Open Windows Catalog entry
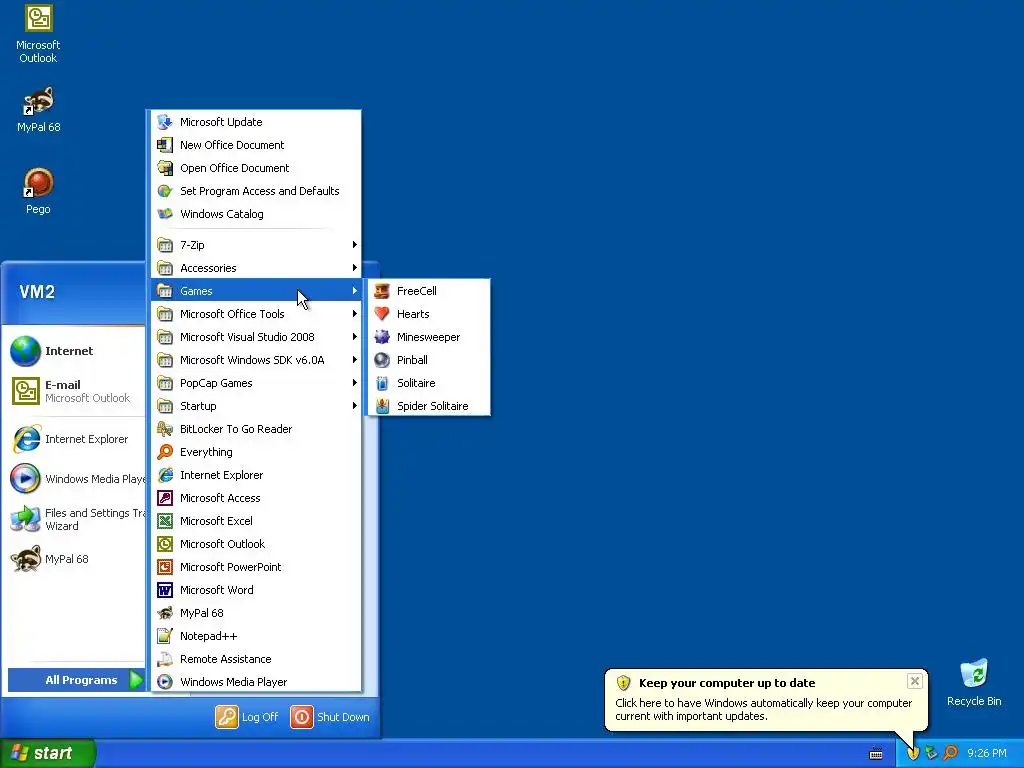This screenshot has height=768, width=1024. 256,214
